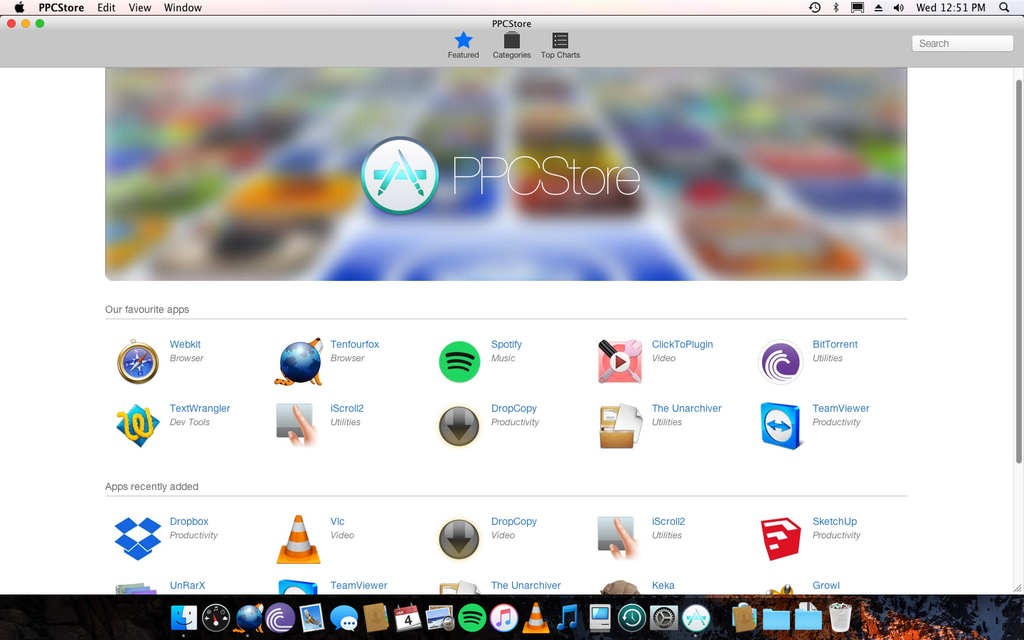
Task: Open the Edit menu
Action: [106, 8]
